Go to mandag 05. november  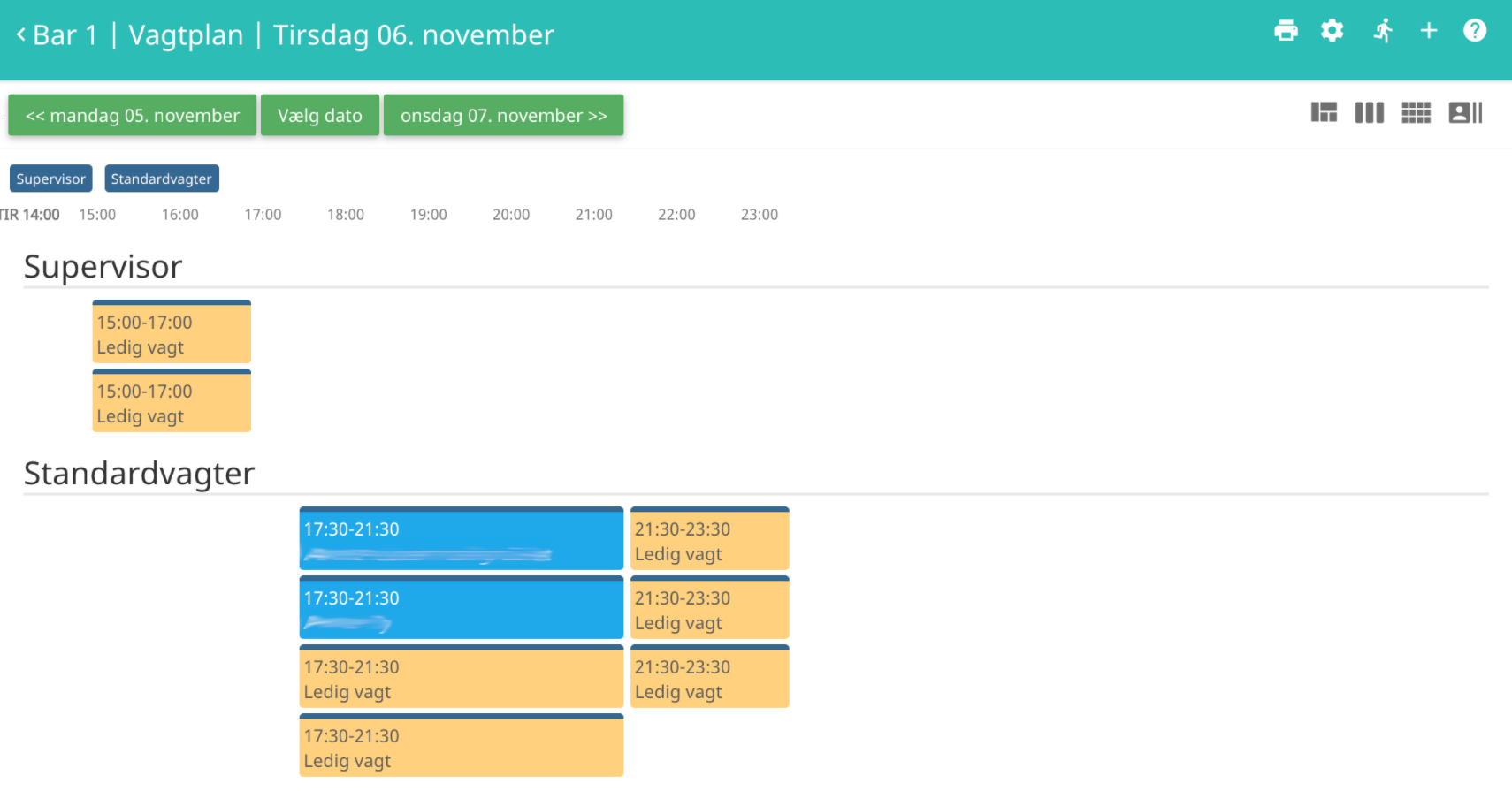[x=133, y=116]
